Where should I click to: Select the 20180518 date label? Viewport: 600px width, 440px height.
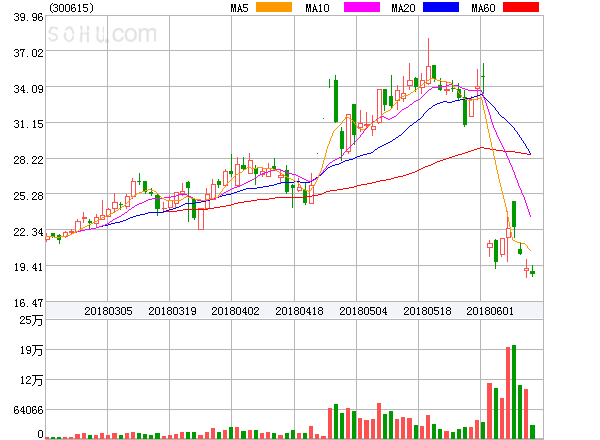(427, 311)
